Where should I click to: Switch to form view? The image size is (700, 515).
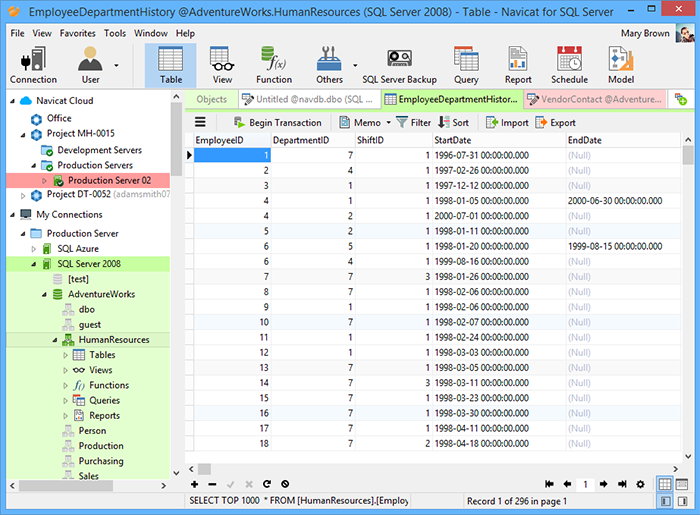tap(682, 484)
